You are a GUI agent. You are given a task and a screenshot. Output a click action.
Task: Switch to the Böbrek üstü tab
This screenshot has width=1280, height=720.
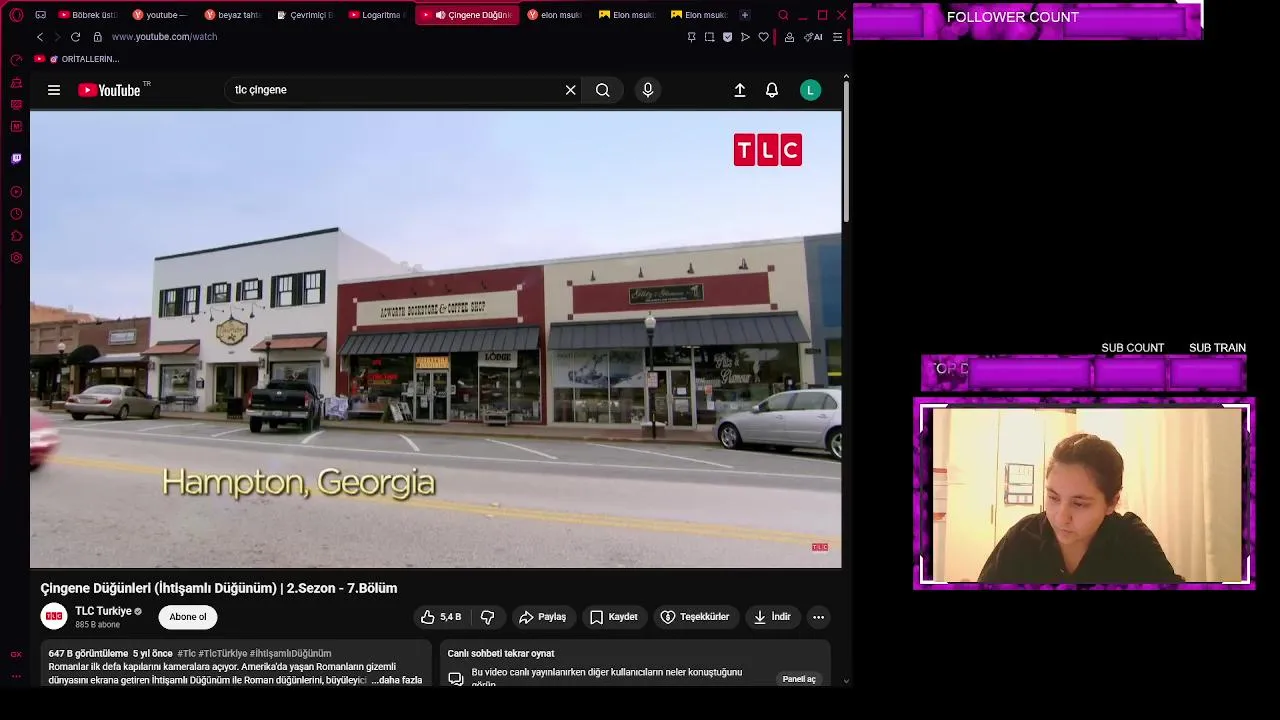coord(88,15)
